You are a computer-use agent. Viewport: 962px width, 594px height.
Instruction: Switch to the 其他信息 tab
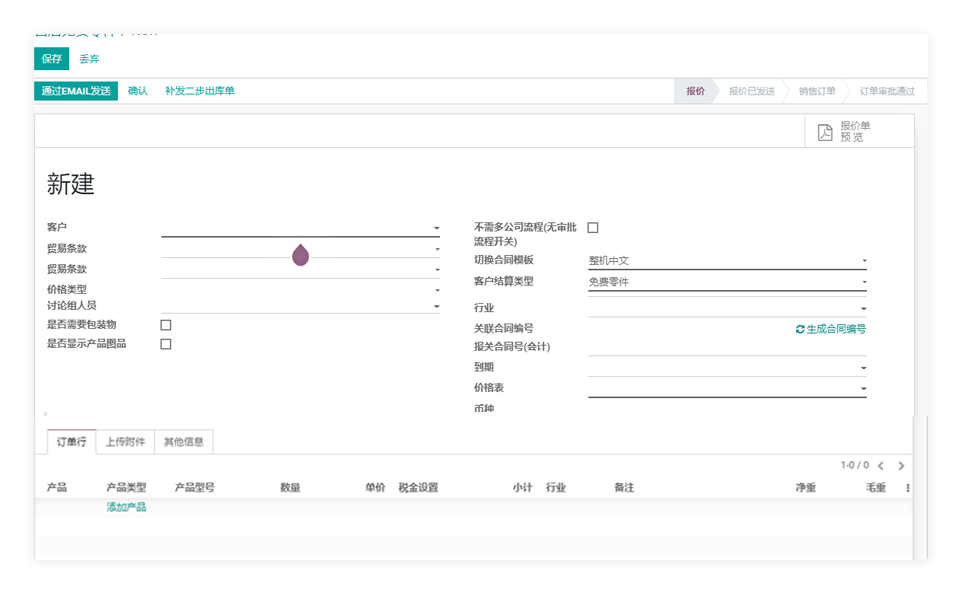click(x=184, y=442)
